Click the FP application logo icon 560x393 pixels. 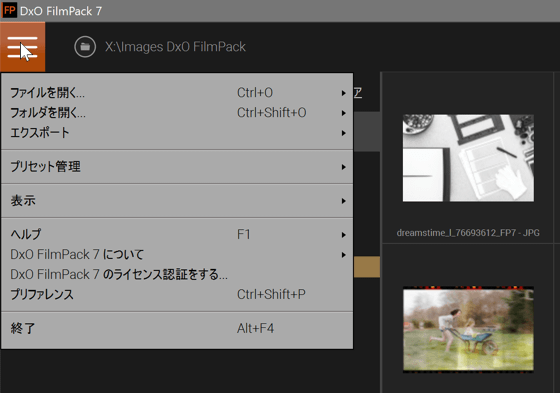9,10
